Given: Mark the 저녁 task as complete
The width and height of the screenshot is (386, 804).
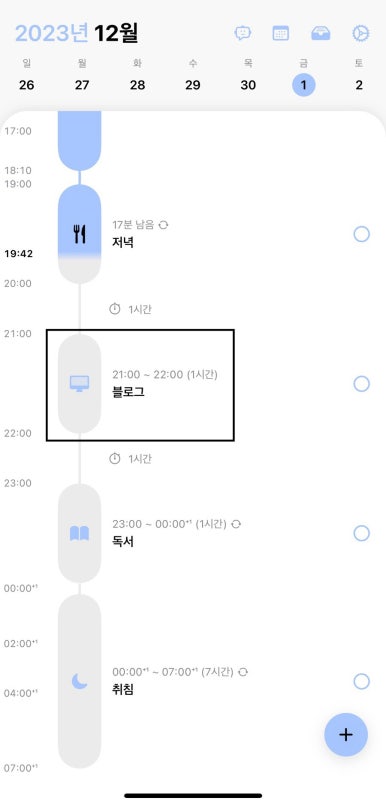Looking at the screenshot, I should pos(361,234).
